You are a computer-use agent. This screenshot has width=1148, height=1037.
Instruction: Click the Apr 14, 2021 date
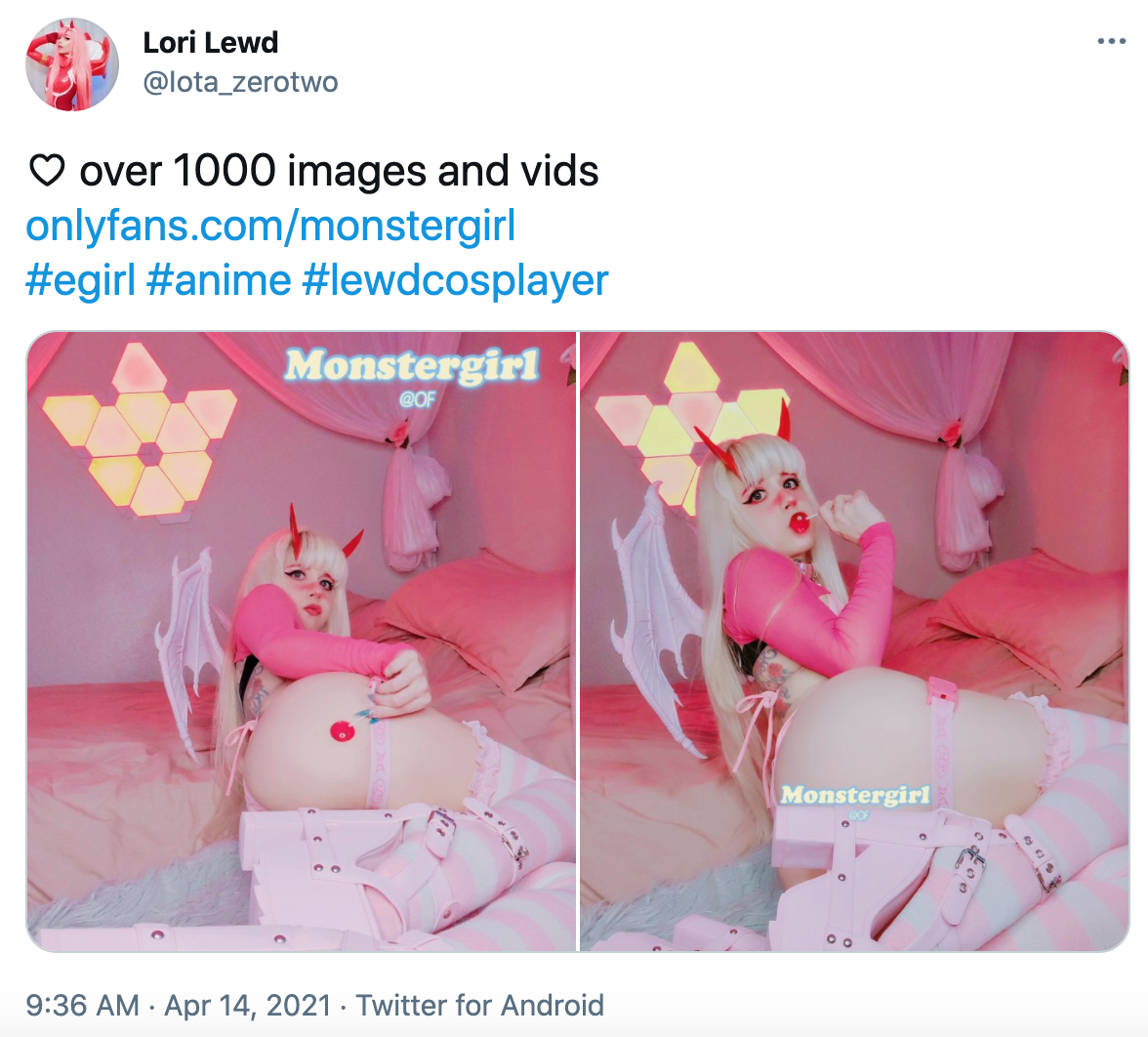click(248, 1005)
